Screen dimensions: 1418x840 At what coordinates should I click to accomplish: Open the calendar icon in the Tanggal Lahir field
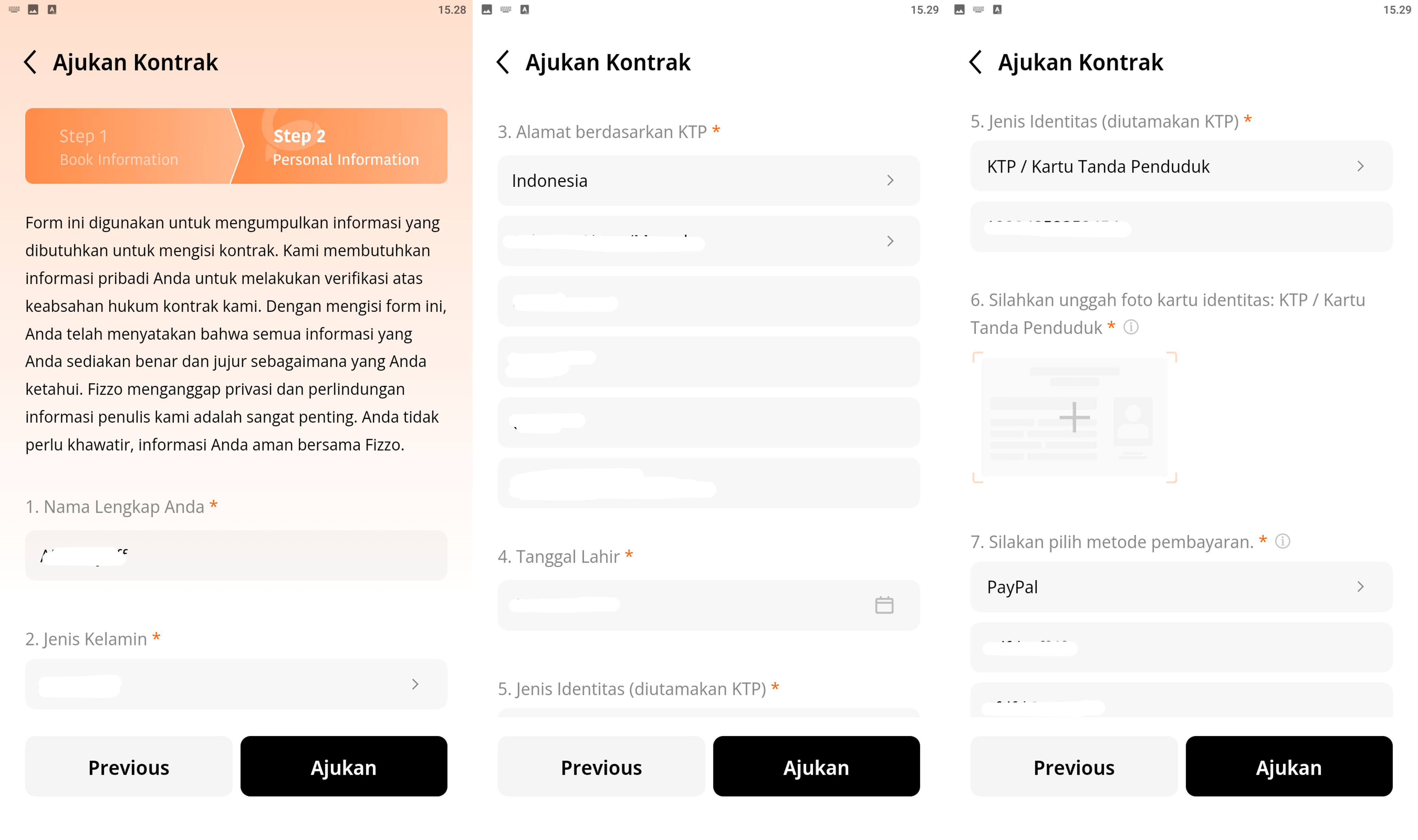(x=884, y=605)
